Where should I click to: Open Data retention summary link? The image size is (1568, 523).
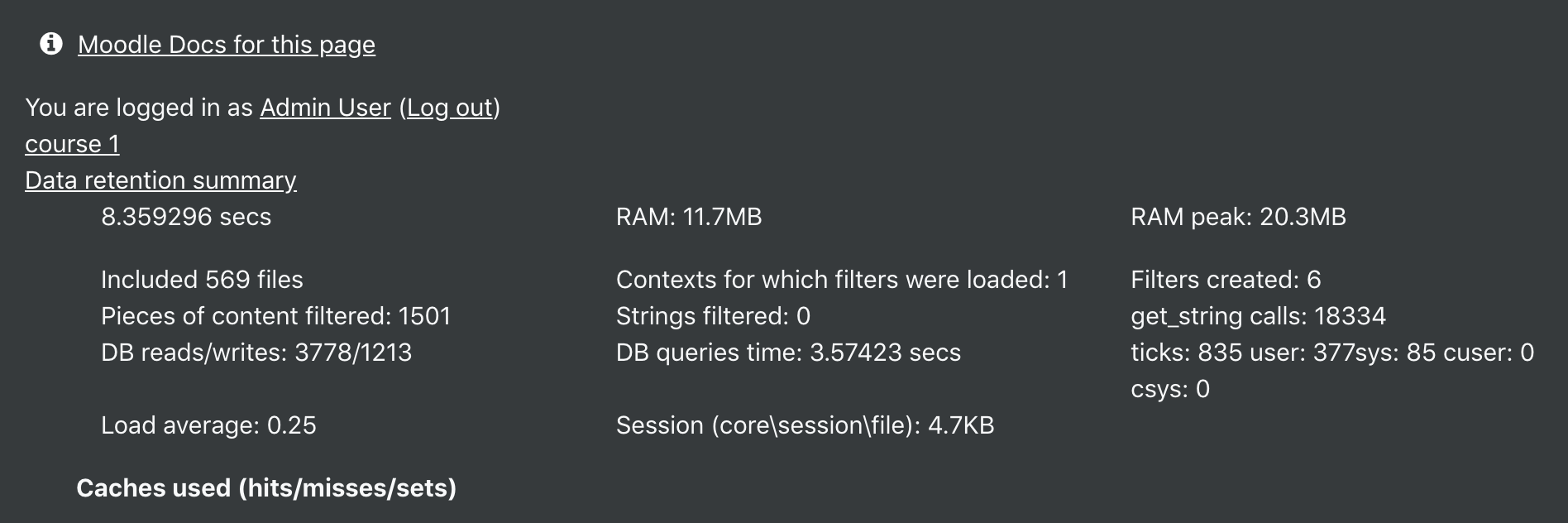pos(160,180)
